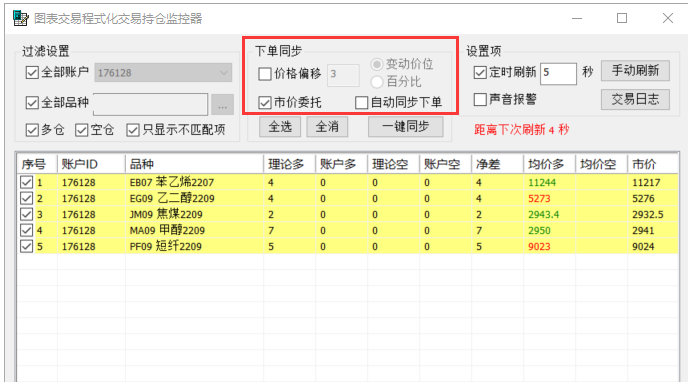This screenshot has height=382, width=688.
Task: Click the 序号 column header
Action: (x=37, y=164)
